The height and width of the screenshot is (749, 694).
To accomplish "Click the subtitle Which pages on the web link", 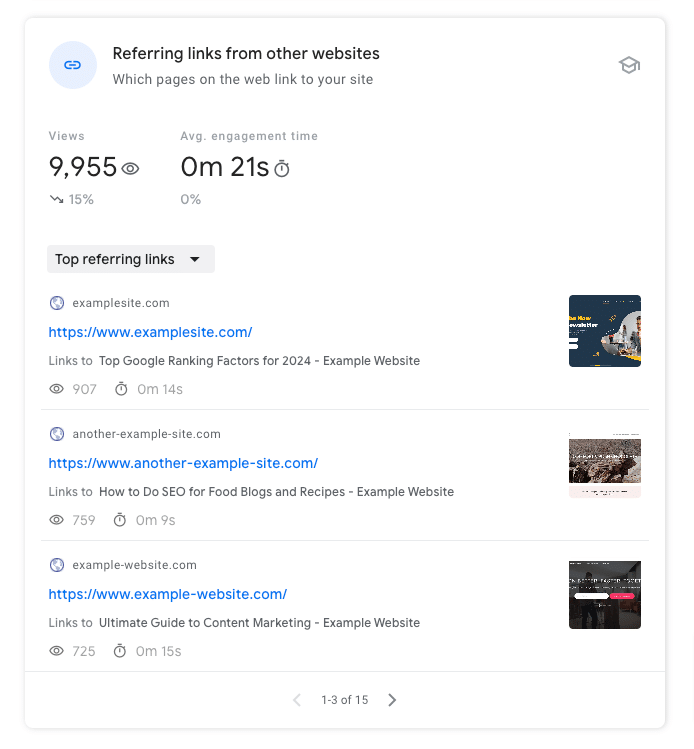I will 243,79.
